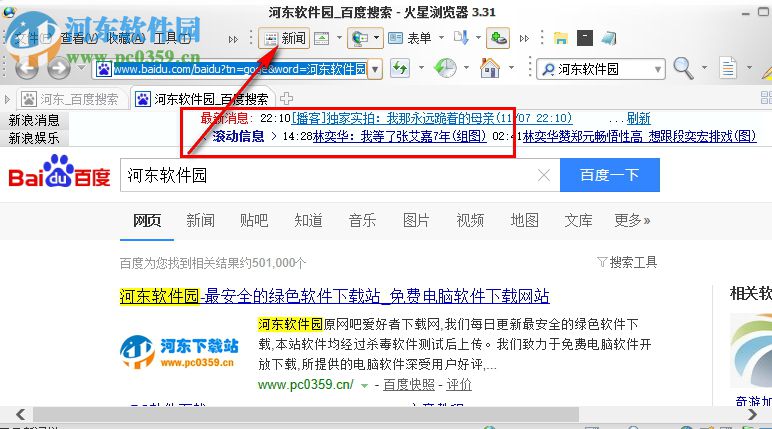Viewport: 772px width, 429px height.
Task: Open the 百度快照 cached page link
Action: coord(409,385)
